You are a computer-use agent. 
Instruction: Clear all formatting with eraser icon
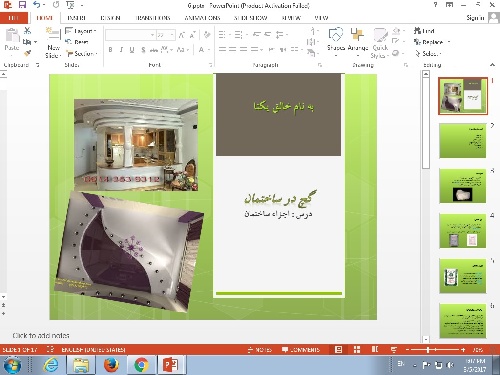(207, 35)
